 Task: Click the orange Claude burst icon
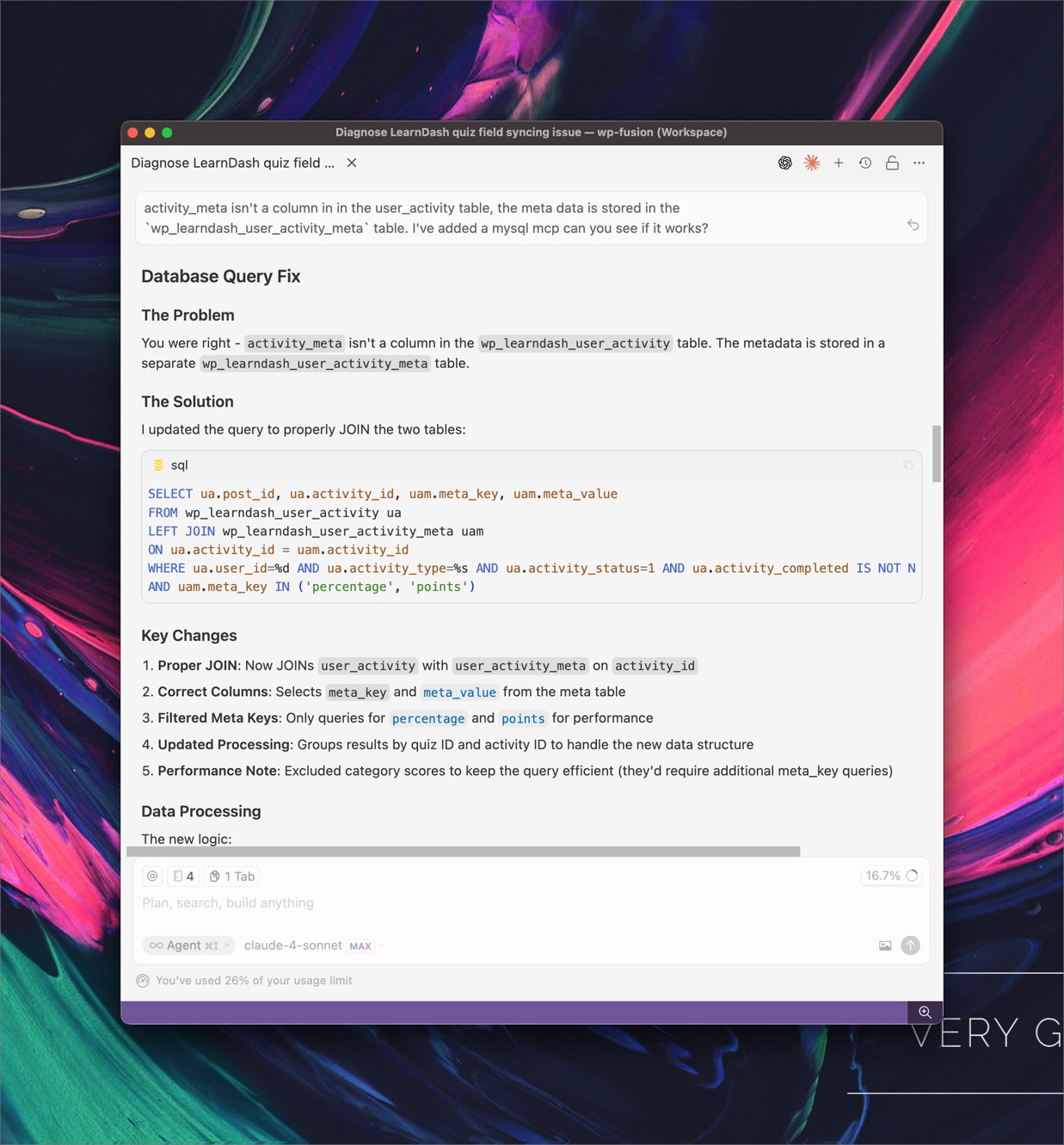click(811, 163)
